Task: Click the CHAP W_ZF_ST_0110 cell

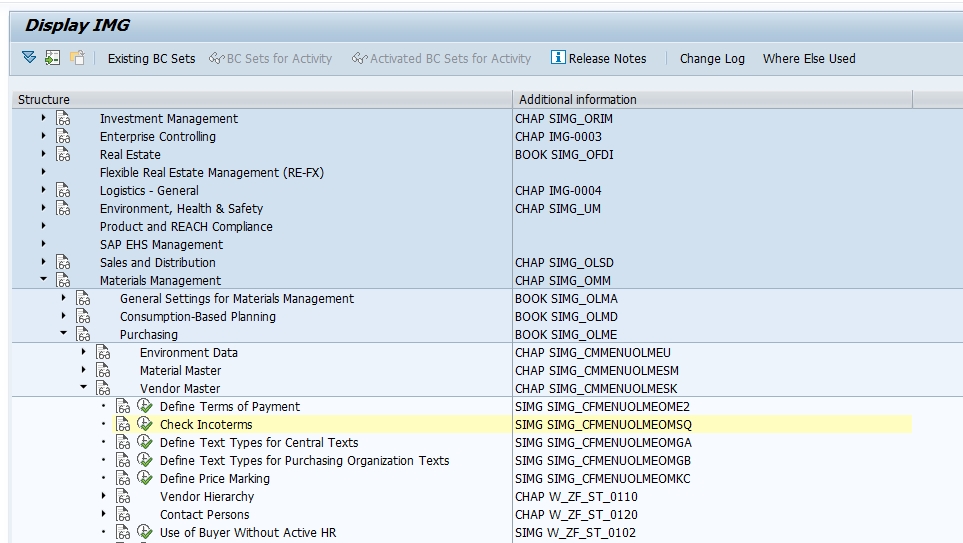Action: tap(576, 496)
